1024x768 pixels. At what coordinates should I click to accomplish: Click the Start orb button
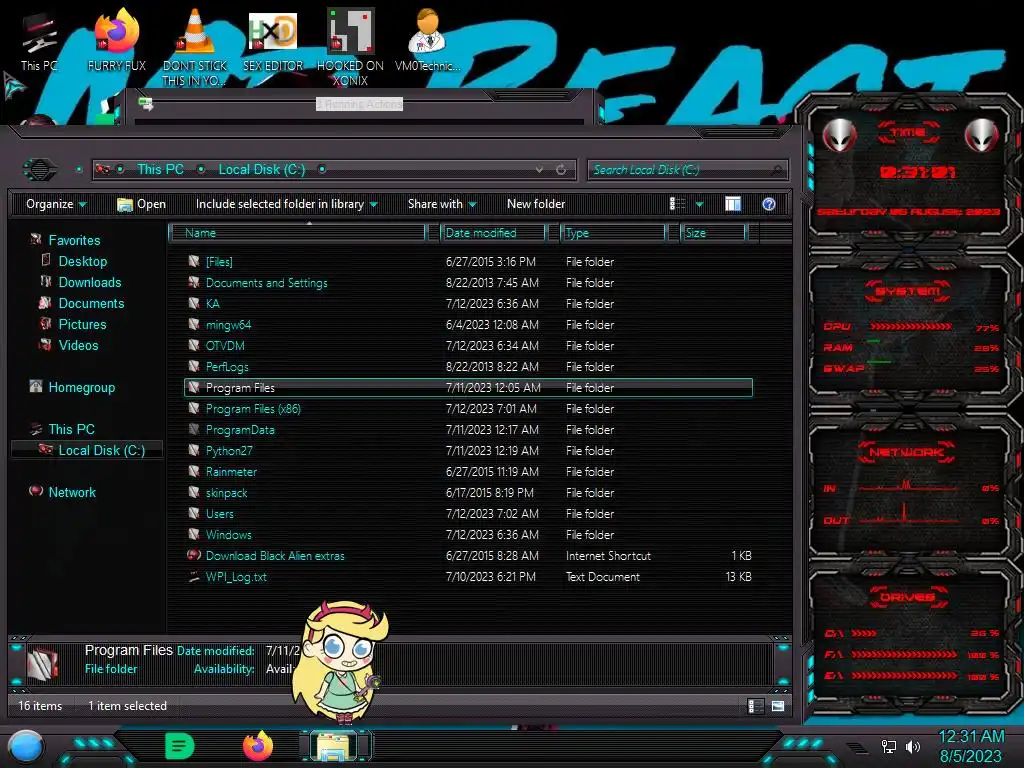click(x=25, y=747)
